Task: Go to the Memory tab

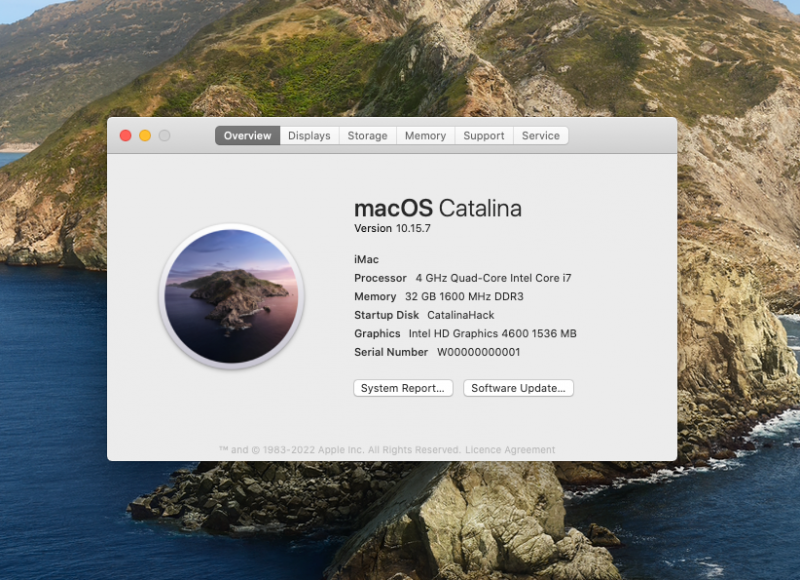Action: click(x=425, y=136)
